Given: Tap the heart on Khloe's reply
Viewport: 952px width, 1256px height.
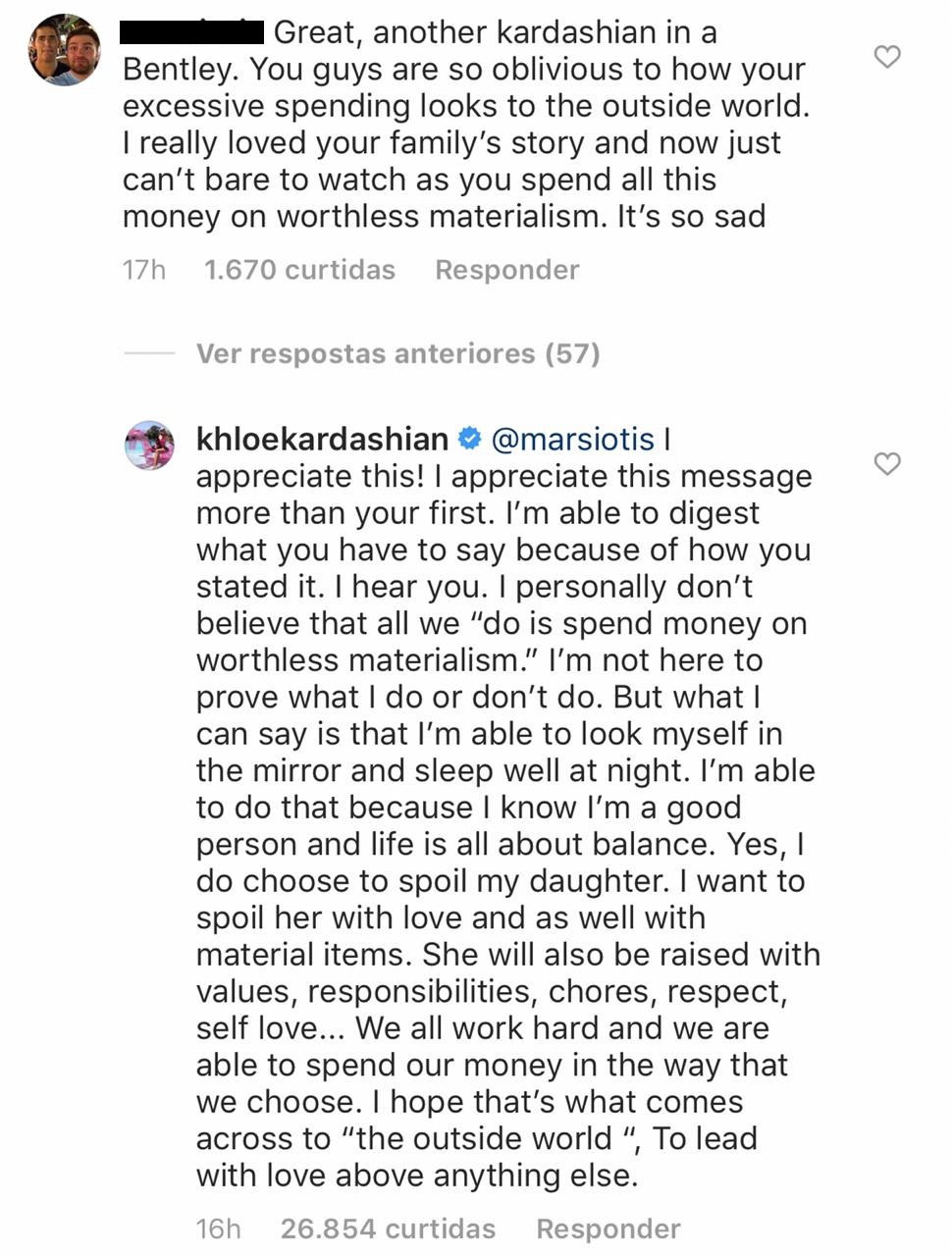Looking at the screenshot, I should point(887,463).
